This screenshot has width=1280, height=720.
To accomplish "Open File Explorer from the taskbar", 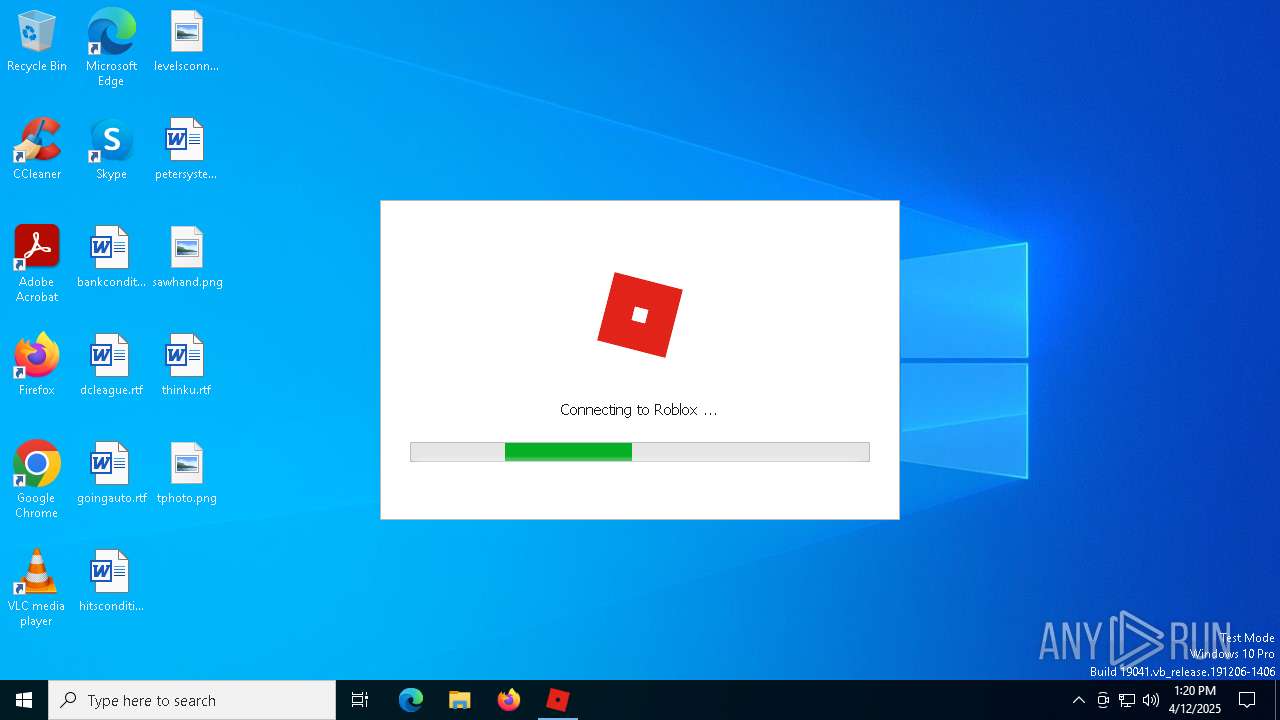I will pyautogui.click(x=460, y=700).
